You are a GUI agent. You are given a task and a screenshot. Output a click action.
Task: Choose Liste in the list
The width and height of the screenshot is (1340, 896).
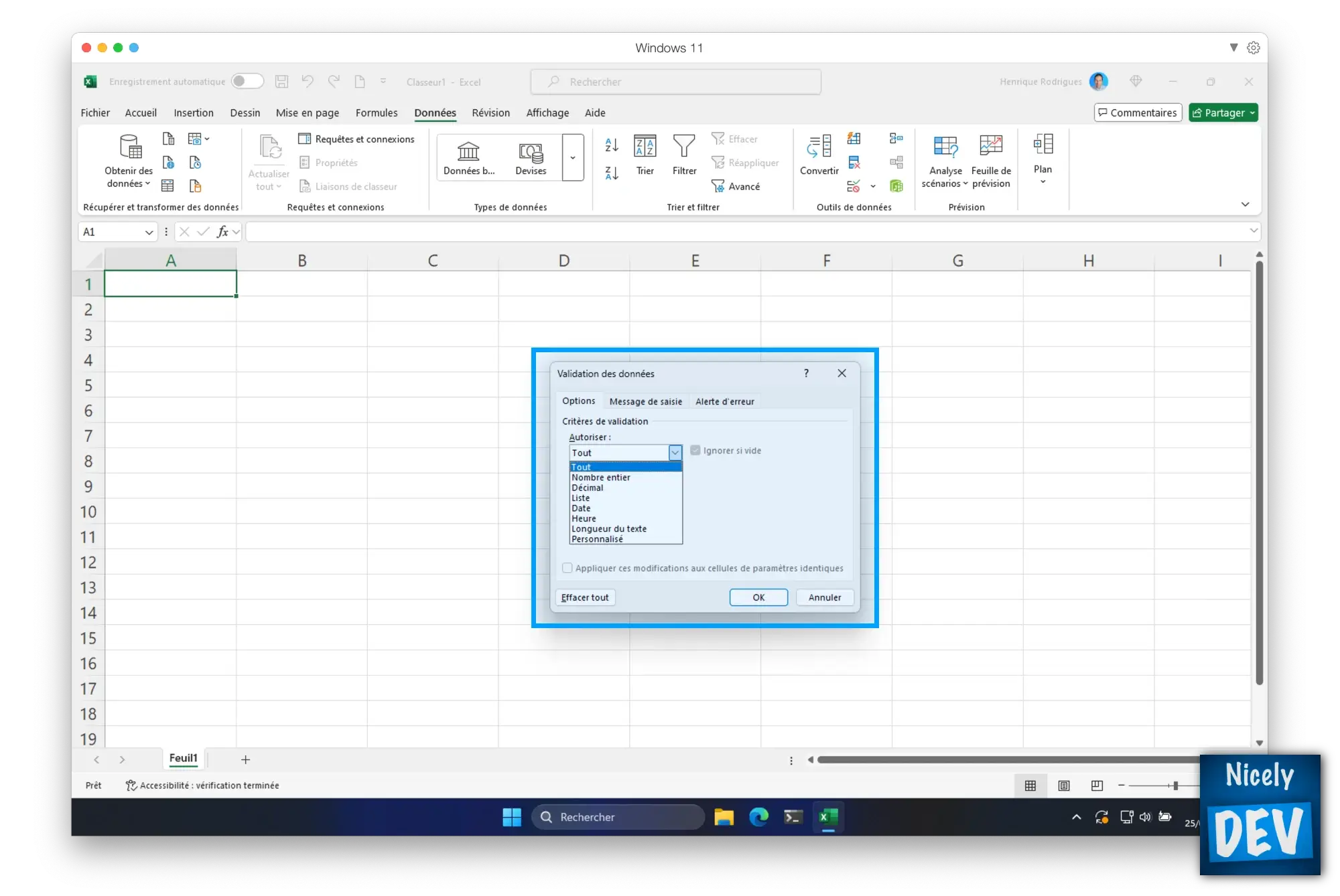tap(626, 498)
